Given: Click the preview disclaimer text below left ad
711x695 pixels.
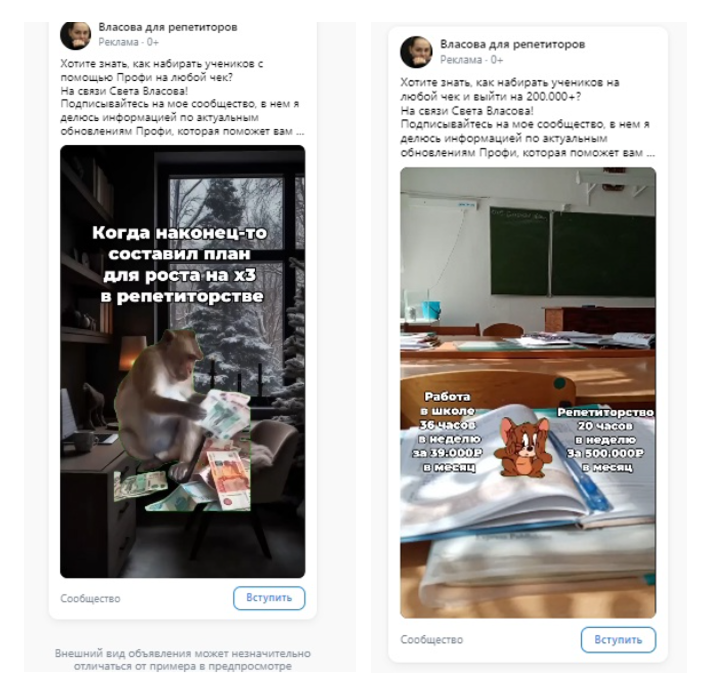Looking at the screenshot, I should pos(183,660).
